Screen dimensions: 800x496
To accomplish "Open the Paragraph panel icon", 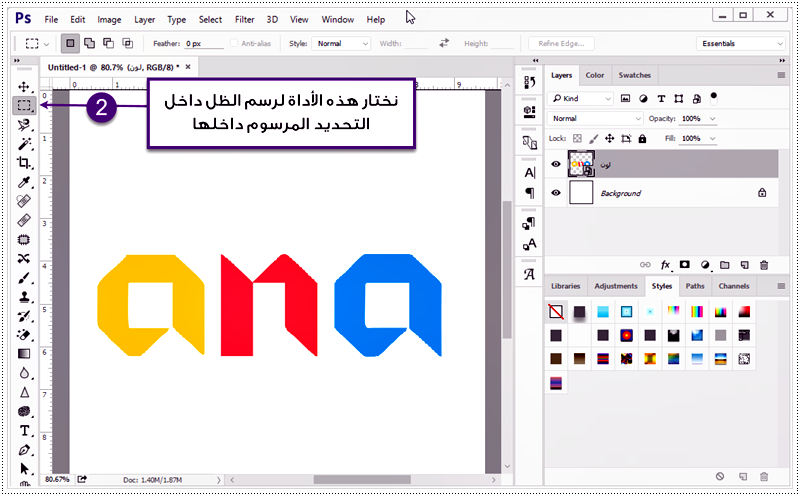I will pyautogui.click(x=530, y=193).
